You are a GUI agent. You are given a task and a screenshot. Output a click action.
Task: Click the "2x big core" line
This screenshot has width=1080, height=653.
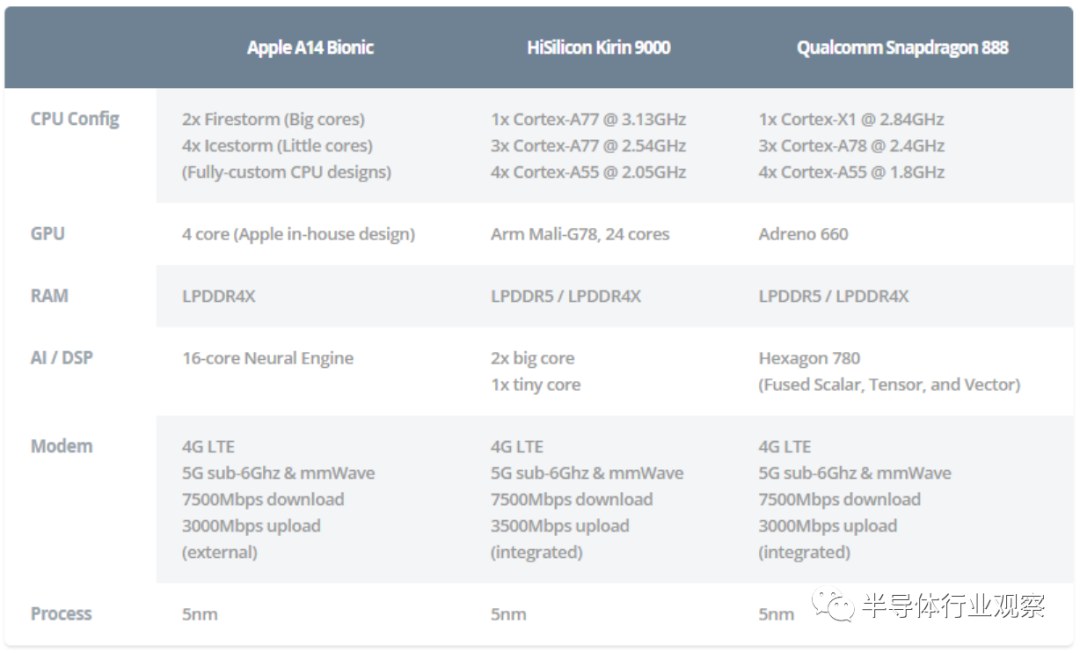click(x=532, y=358)
